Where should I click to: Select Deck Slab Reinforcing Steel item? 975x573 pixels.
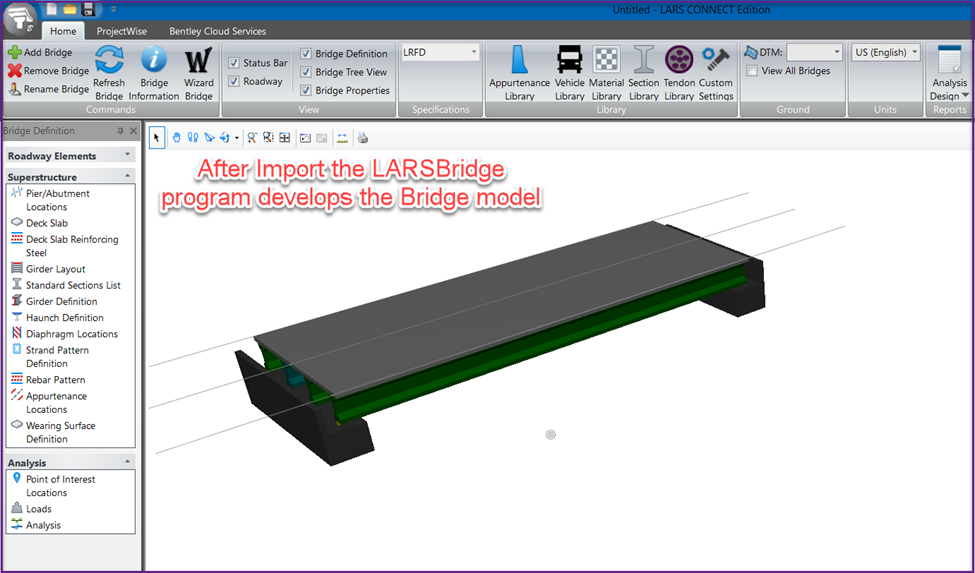65,245
